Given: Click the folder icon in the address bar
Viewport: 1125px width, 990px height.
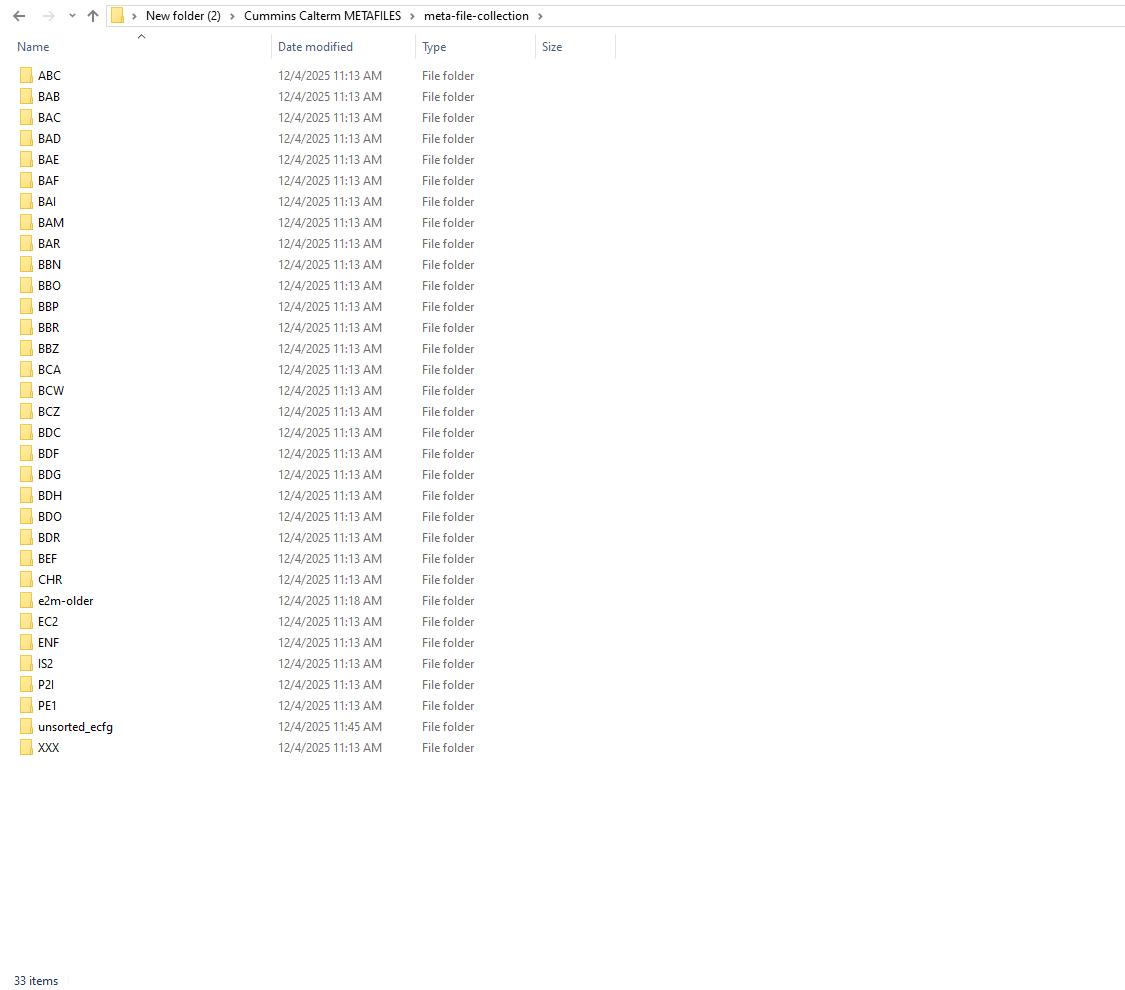Looking at the screenshot, I should click(x=118, y=16).
